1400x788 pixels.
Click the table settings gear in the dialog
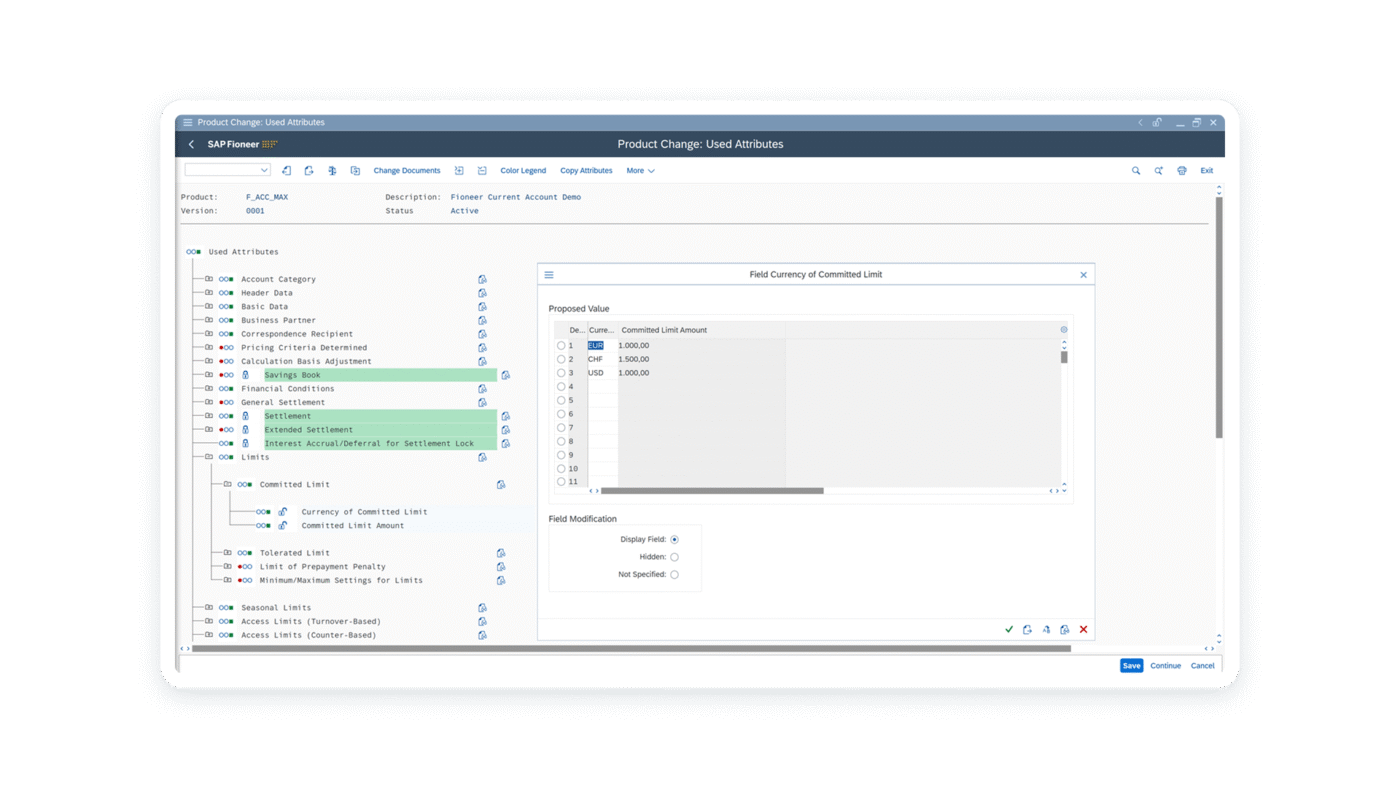pos(1063,328)
